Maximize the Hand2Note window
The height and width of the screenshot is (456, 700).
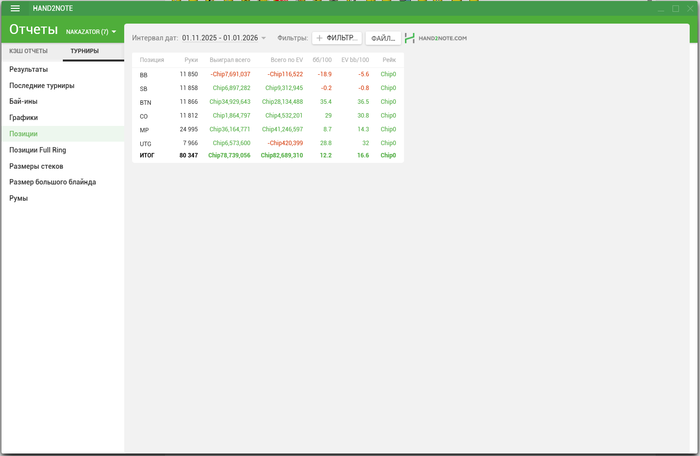pyautogui.click(x=675, y=8)
